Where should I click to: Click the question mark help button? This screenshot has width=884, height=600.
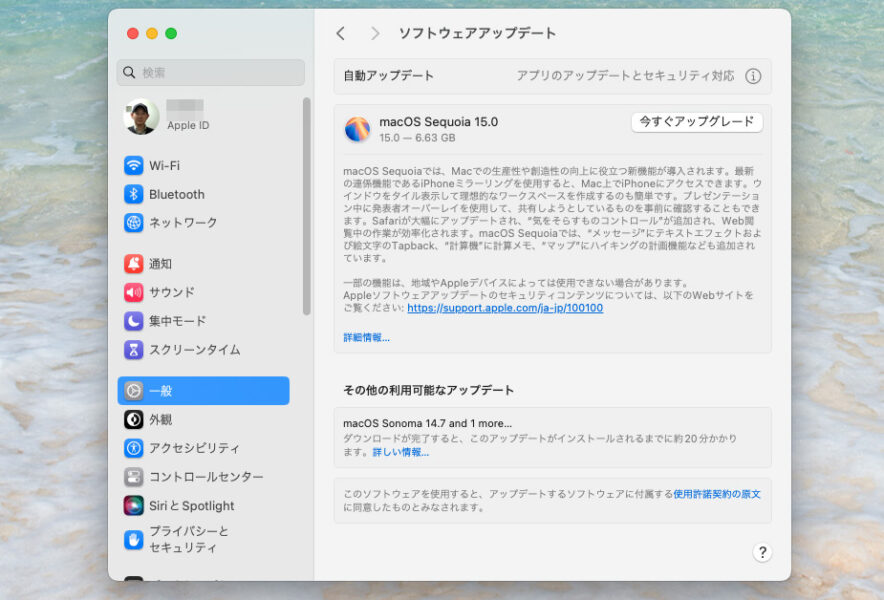(762, 552)
